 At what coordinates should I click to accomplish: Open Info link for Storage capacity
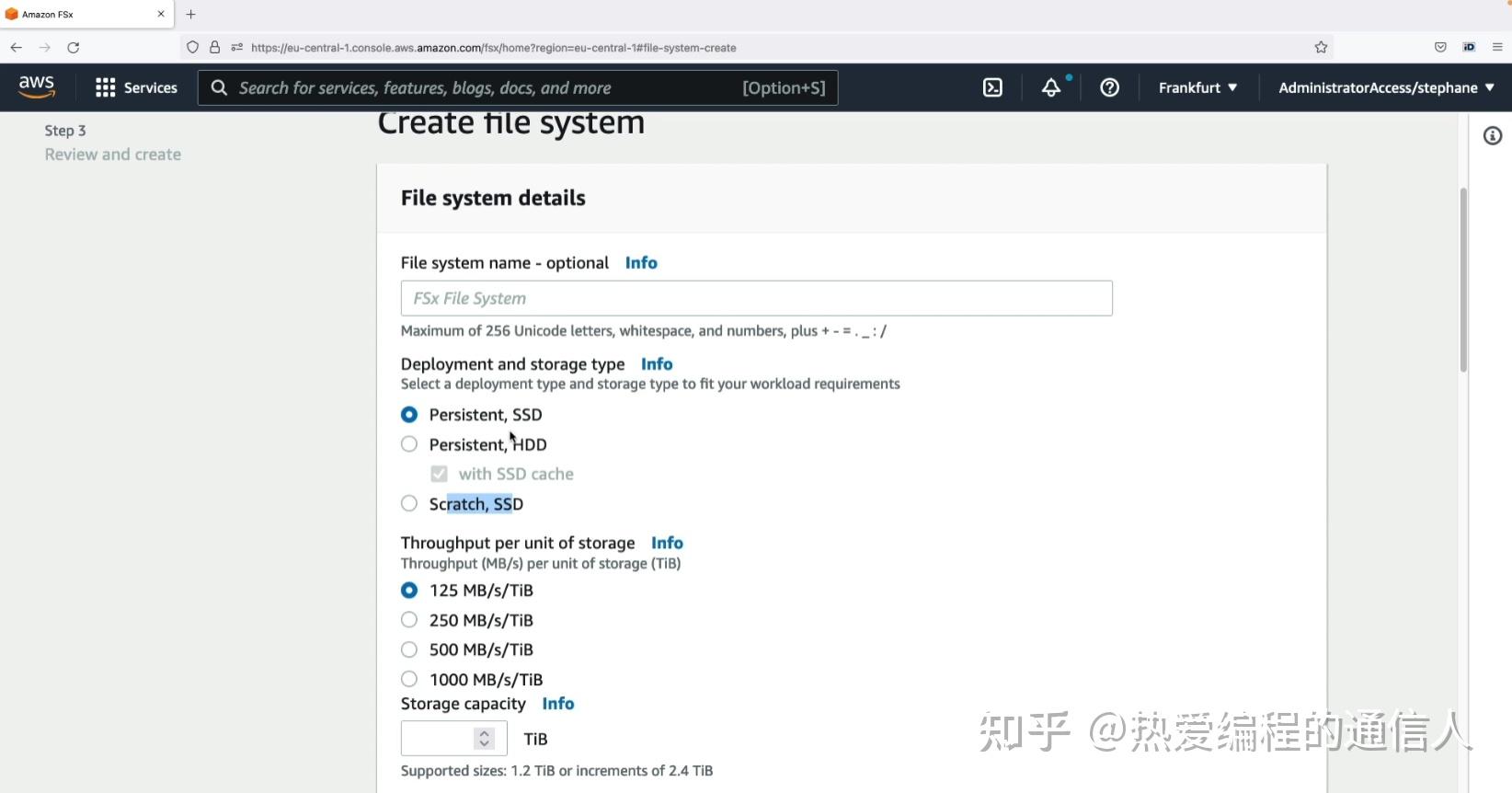(x=557, y=704)
